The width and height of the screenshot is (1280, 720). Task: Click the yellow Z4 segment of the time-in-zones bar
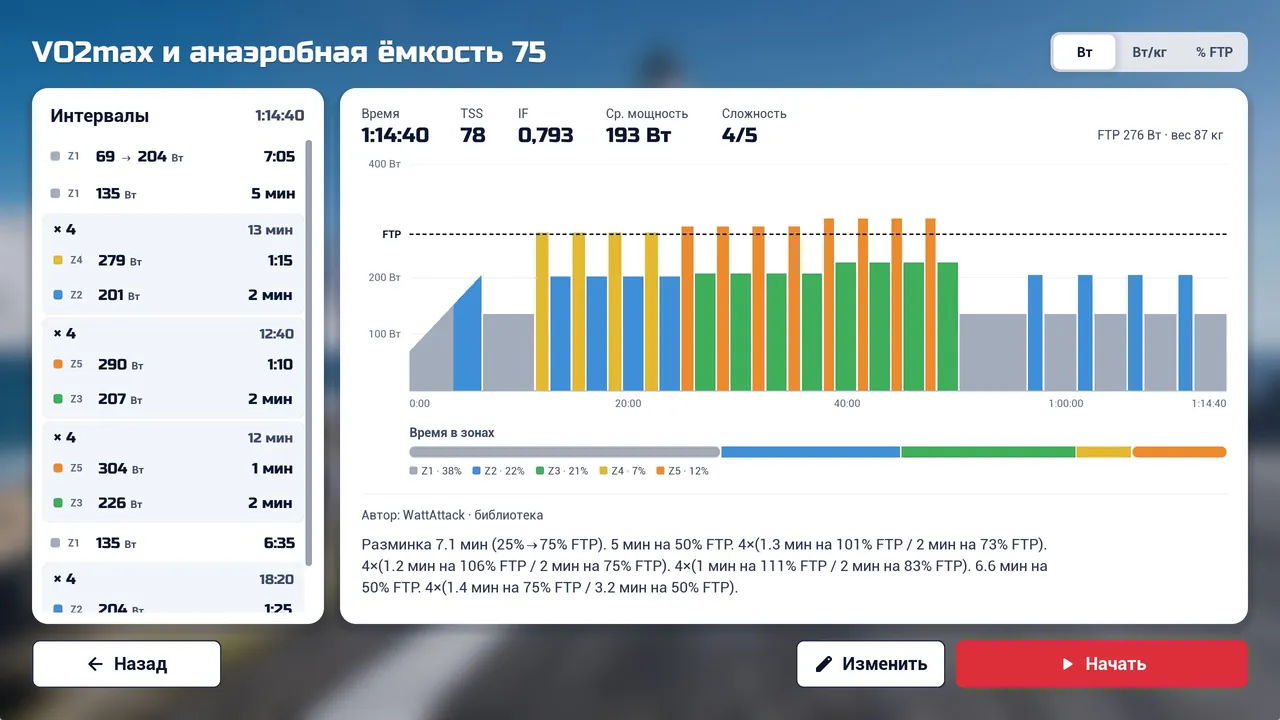click(1104, 452)
